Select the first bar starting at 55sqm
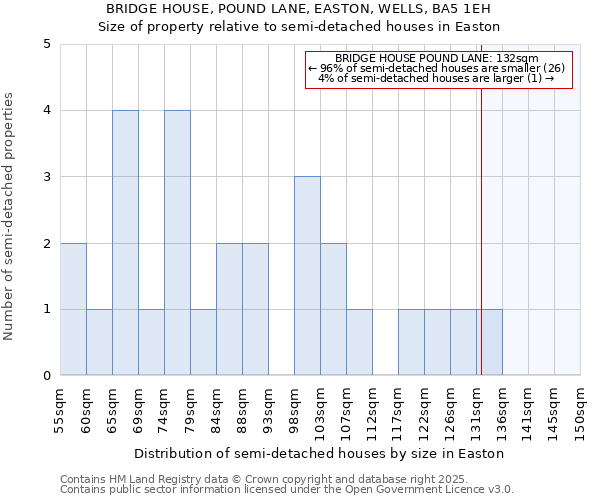Viewport: 600px width, 500px height. click(x=73, y=309)
